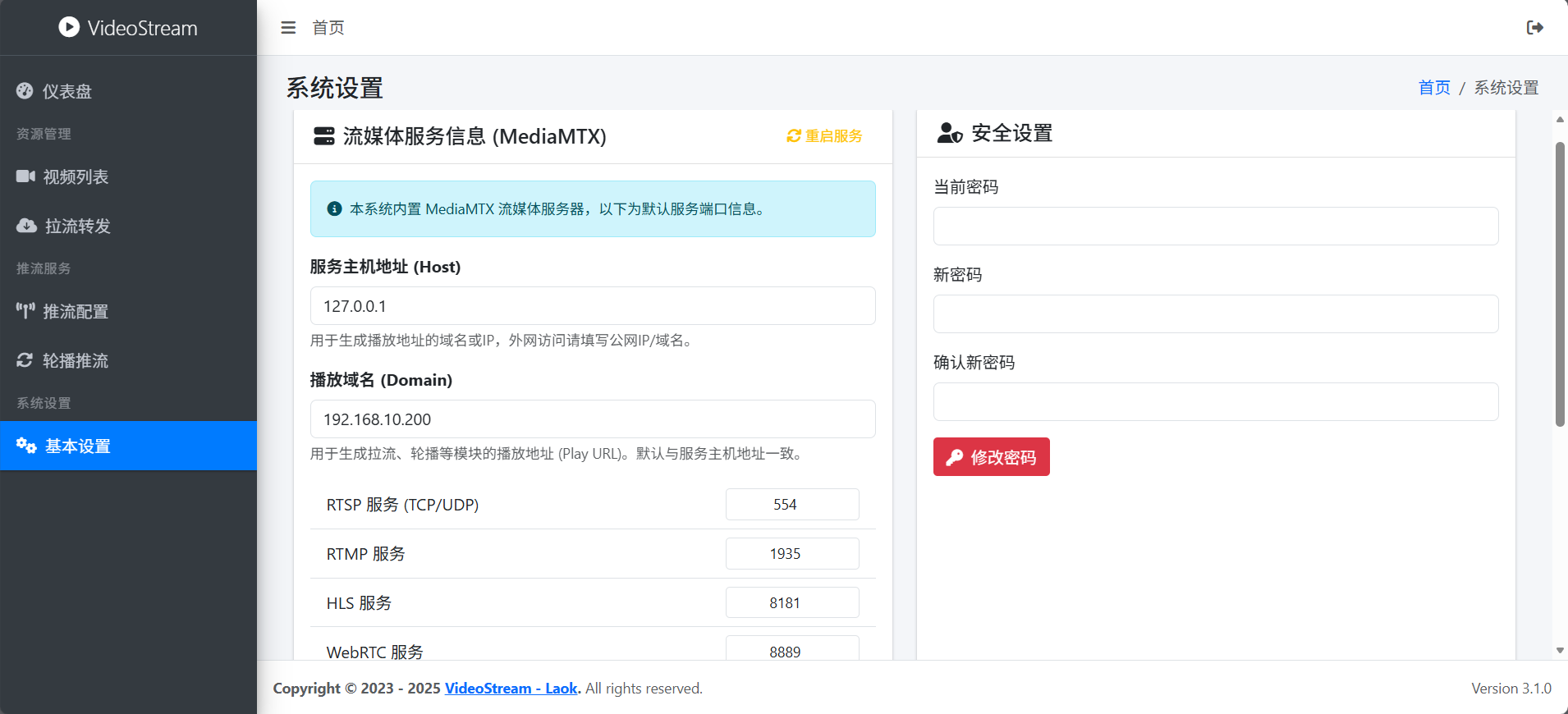Click the 确认新密码 input field

(1215, 402)
